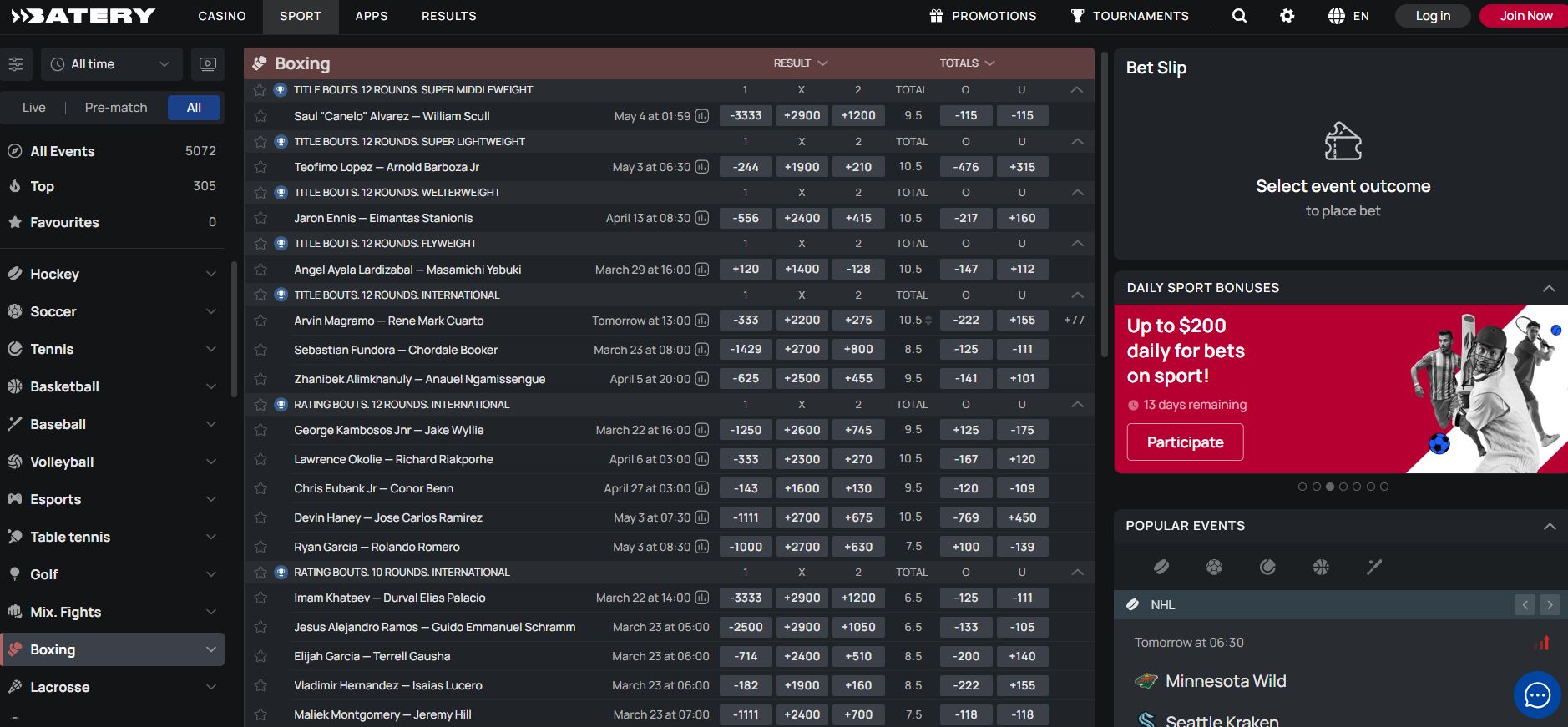Click the total stepper for Magramo bout
Image resolution: width=1568 pixels, height=727 pixels.
928,321
